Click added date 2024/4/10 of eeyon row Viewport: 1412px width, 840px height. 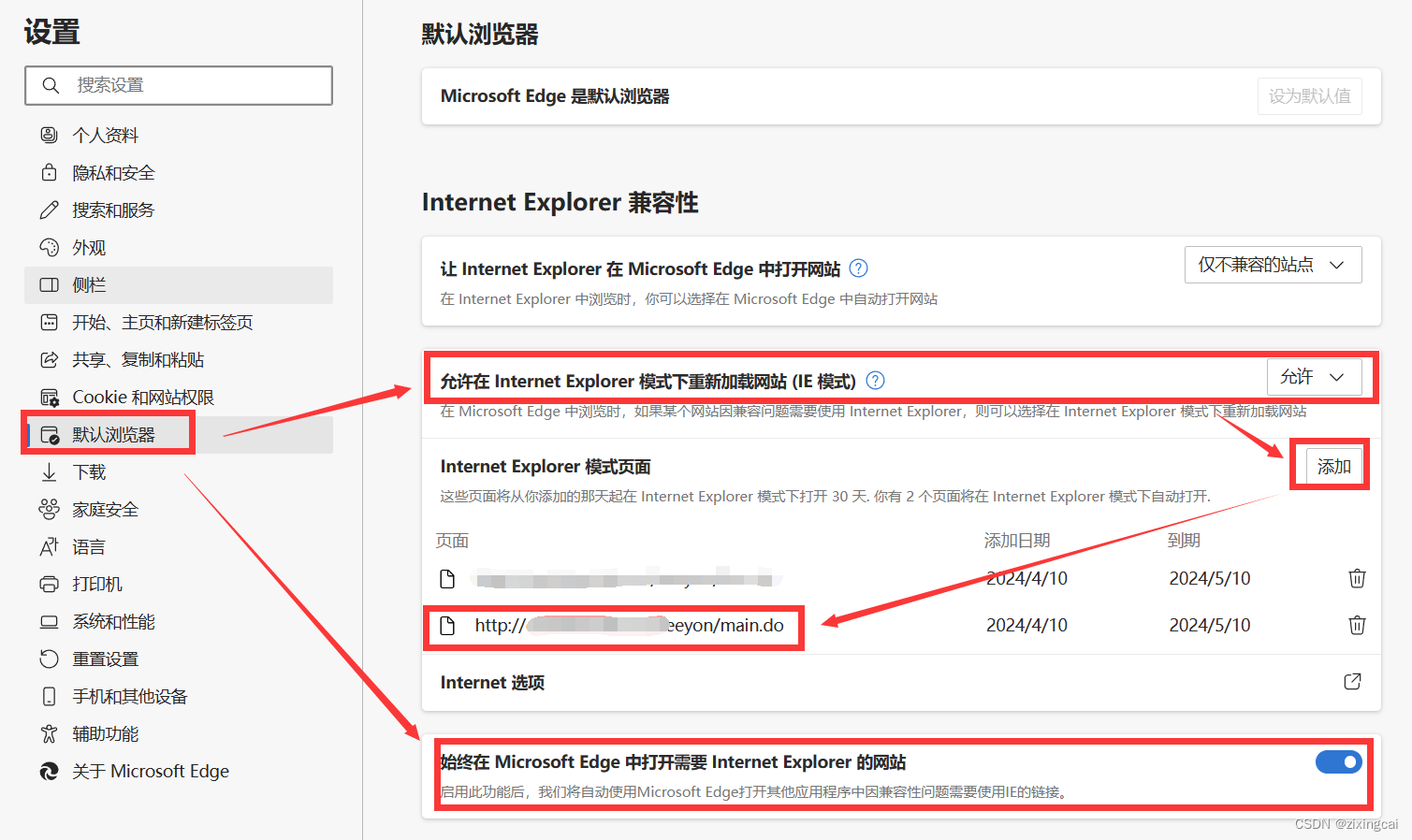click(x=1026, y=625)
